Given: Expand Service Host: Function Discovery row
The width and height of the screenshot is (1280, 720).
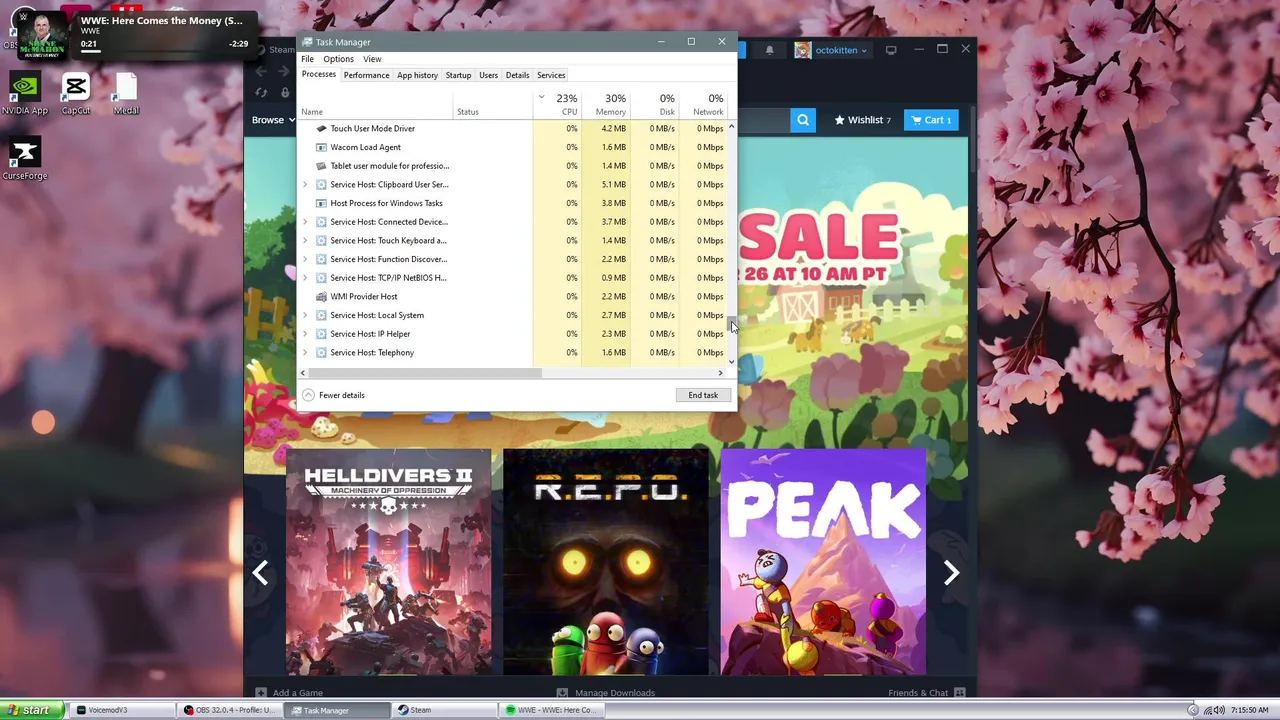Looking at the screenshot, I should [x=305, y=259].
